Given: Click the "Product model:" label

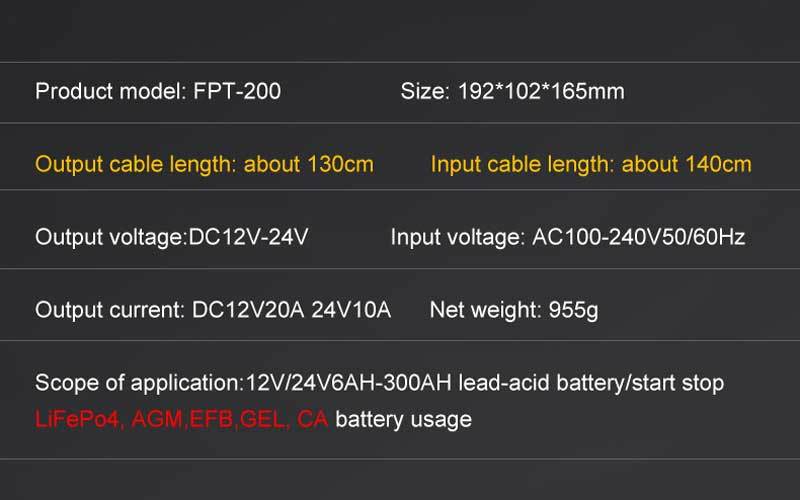Looking at the screenshot, I should pyautogui.click(x=108, y=92).
